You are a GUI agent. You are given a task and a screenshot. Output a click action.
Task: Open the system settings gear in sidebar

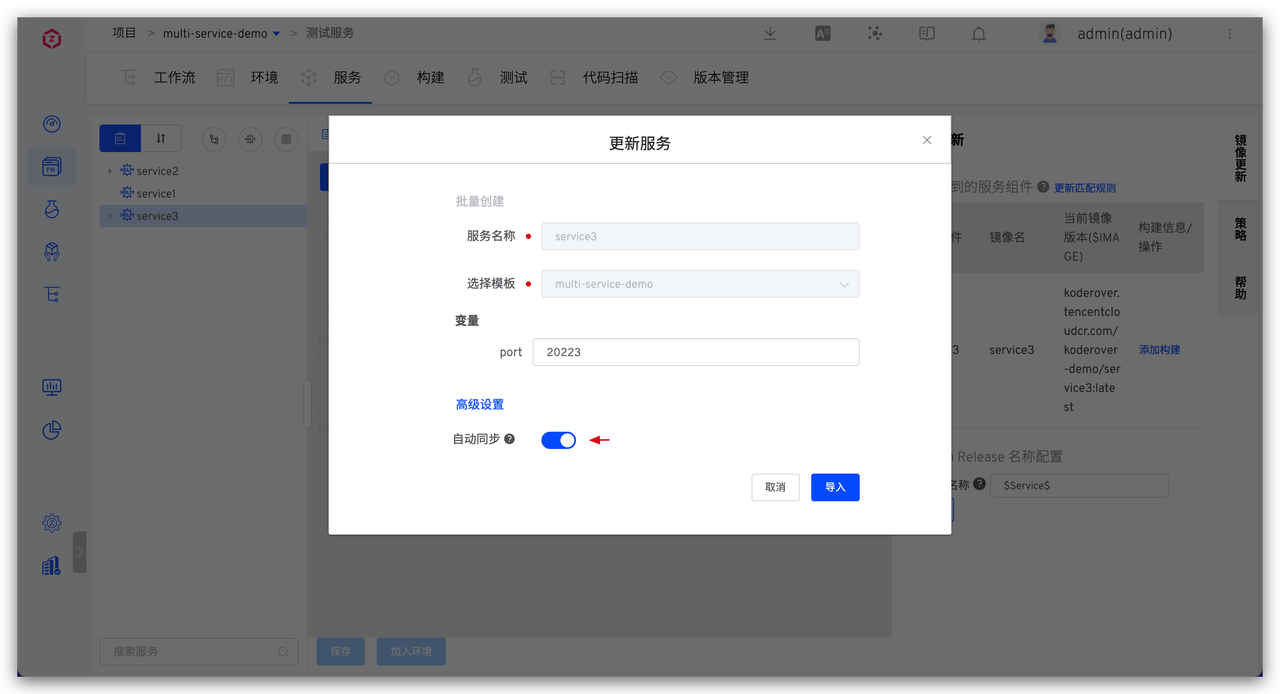(x=52, y=523)
